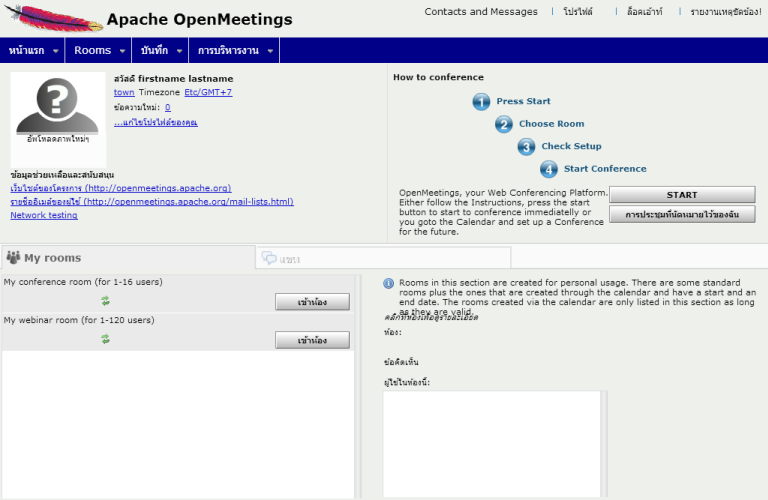Click the My rooms people icon
This screenshot has height=500, width=768.
pyautogui.click(x=13, y=257)
